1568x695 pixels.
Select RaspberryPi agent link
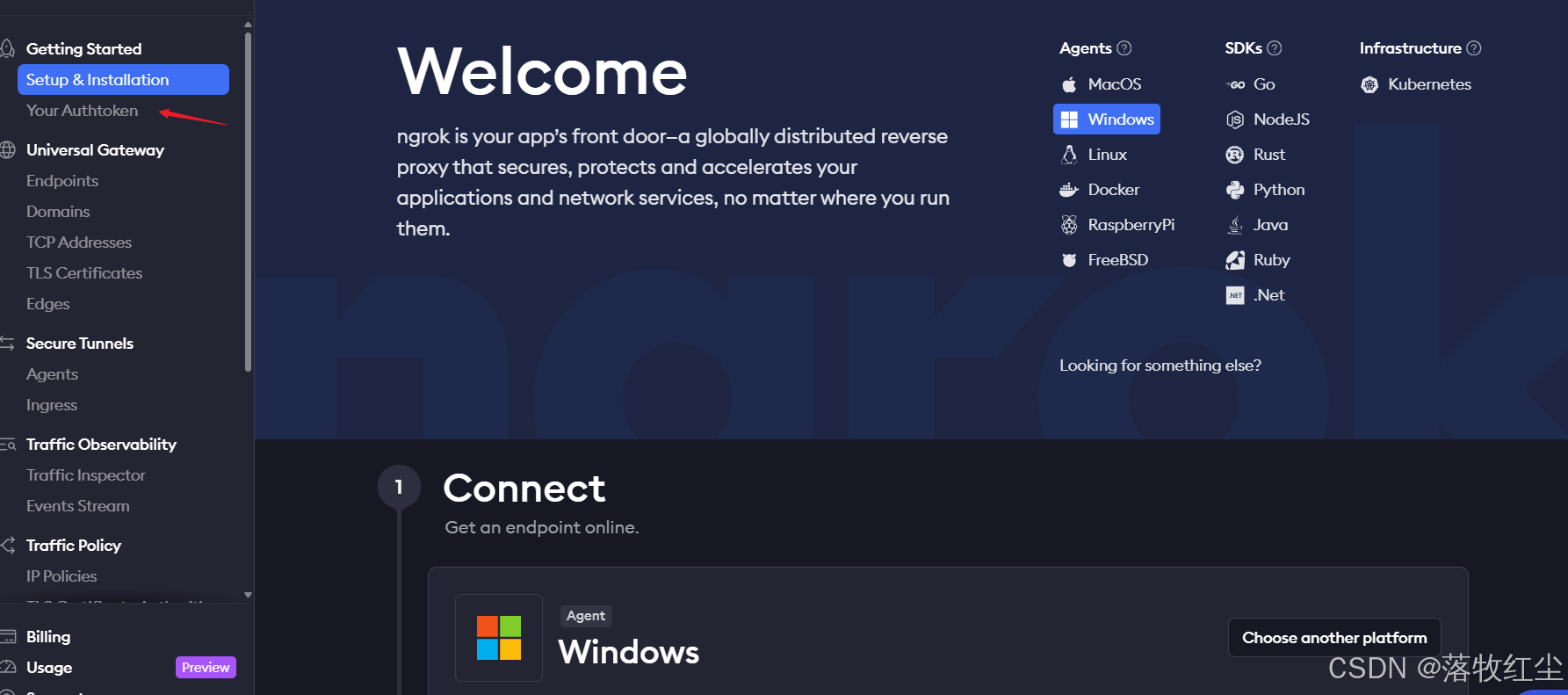[1131, 225]
